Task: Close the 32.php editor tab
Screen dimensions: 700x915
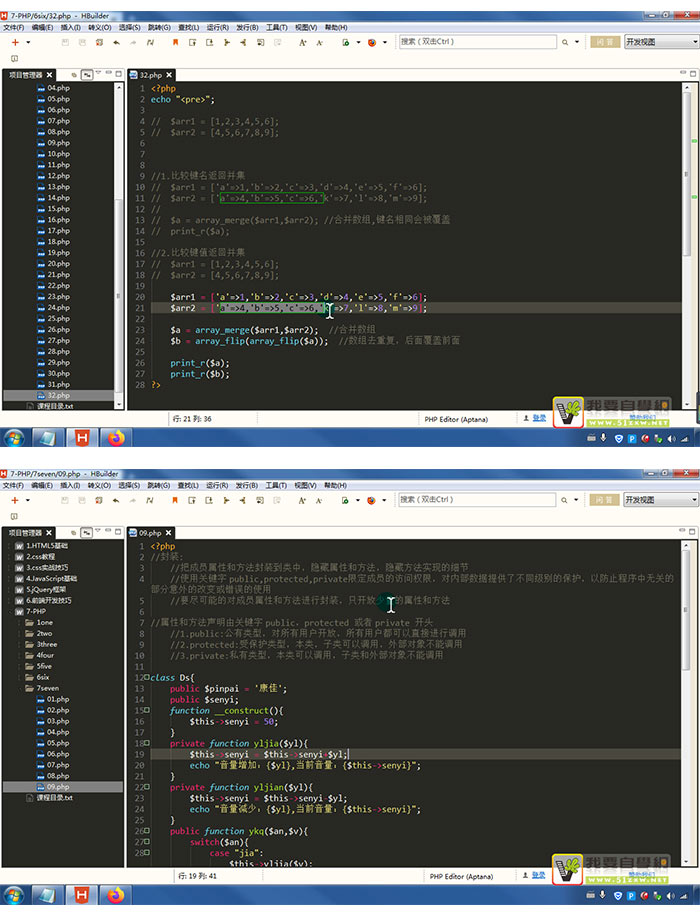Action: click(x=169, y=75)
